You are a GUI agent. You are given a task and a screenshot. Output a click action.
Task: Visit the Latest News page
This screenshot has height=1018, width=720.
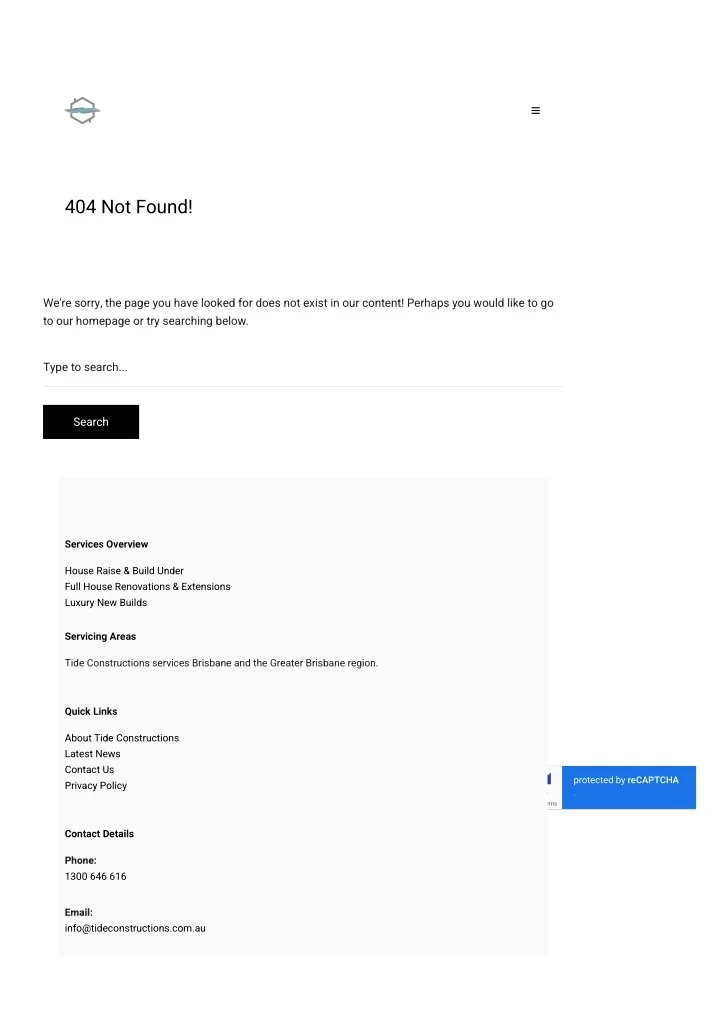pos(92,754)
